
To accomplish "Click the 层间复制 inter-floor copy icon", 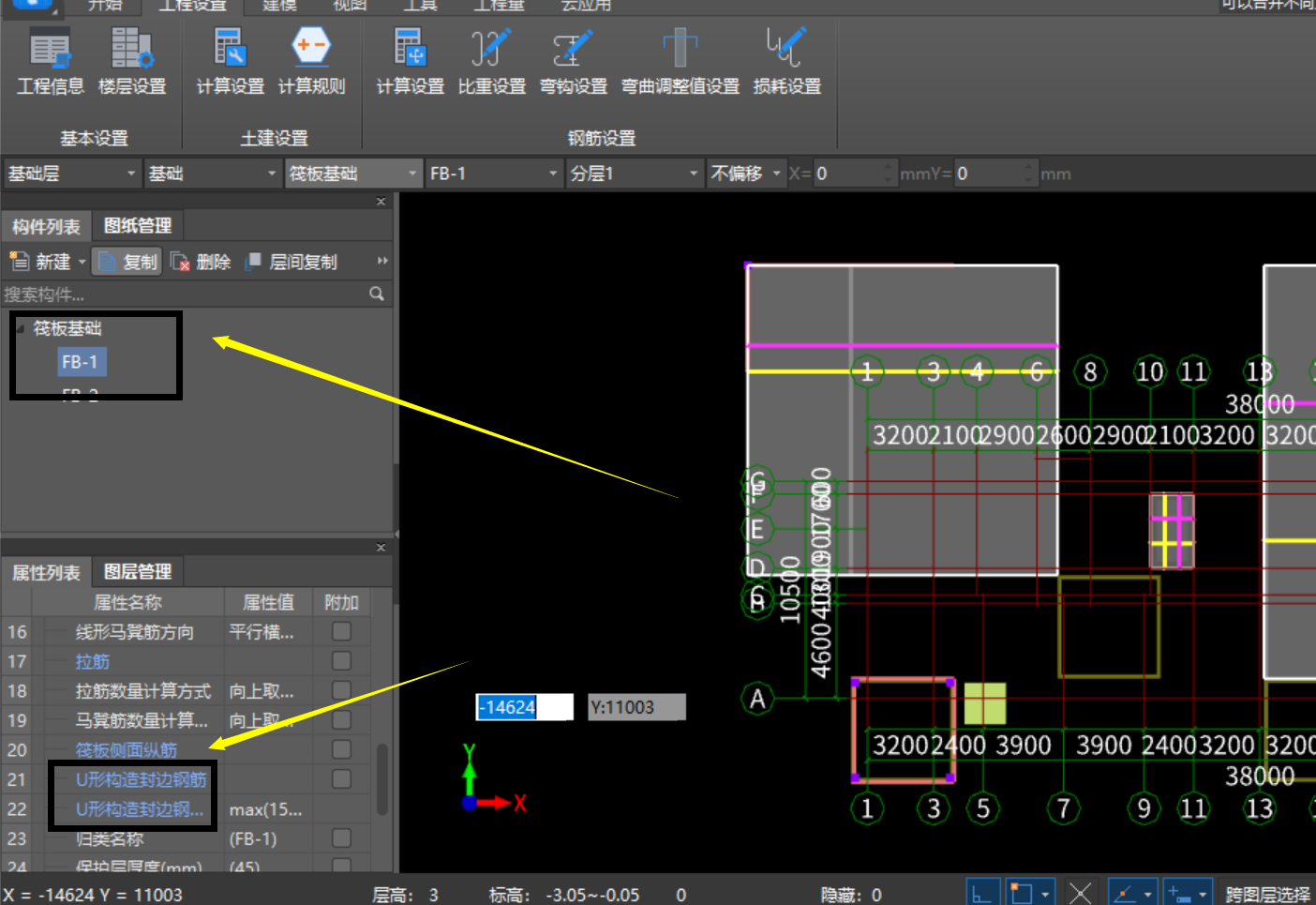I will click(x=253, y=262).
